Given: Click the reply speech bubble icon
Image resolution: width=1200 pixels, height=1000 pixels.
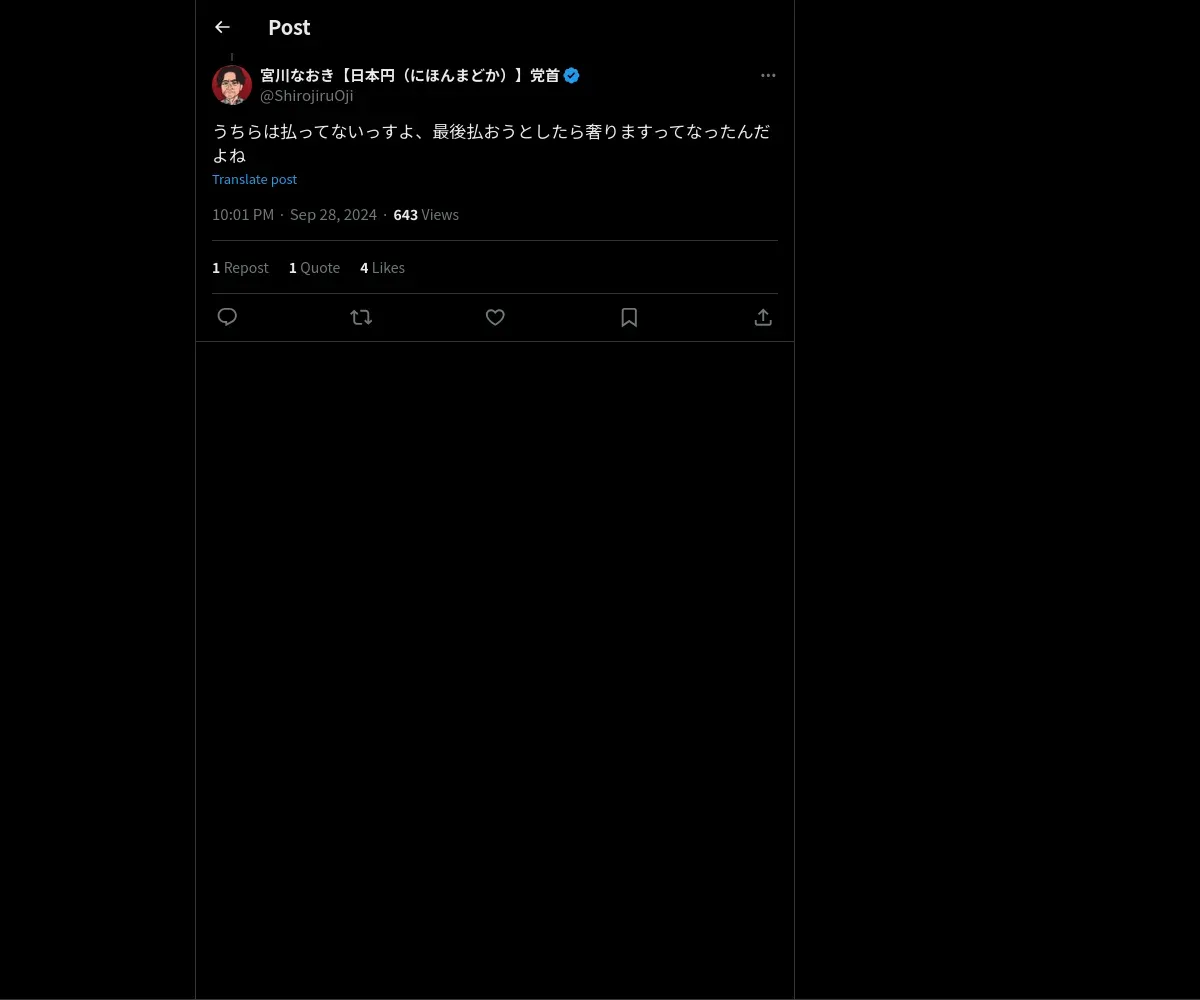Looking at the screenshot, I should [x=227, y=317].
